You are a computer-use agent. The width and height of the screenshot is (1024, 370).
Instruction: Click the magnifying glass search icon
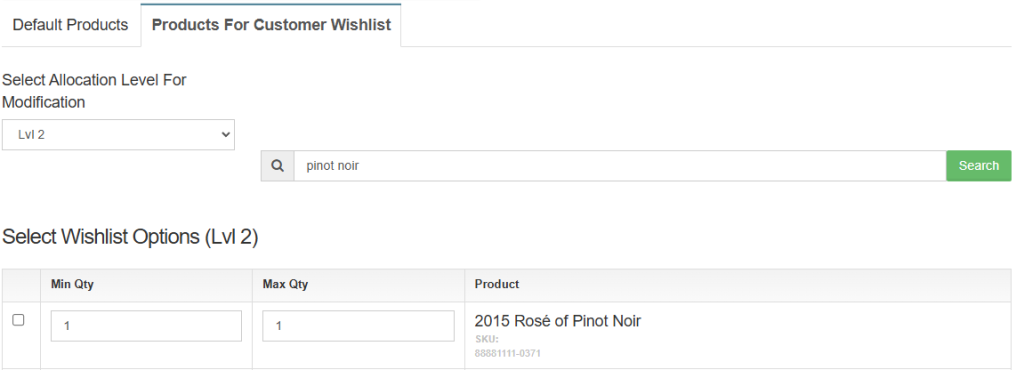point(278,166)
